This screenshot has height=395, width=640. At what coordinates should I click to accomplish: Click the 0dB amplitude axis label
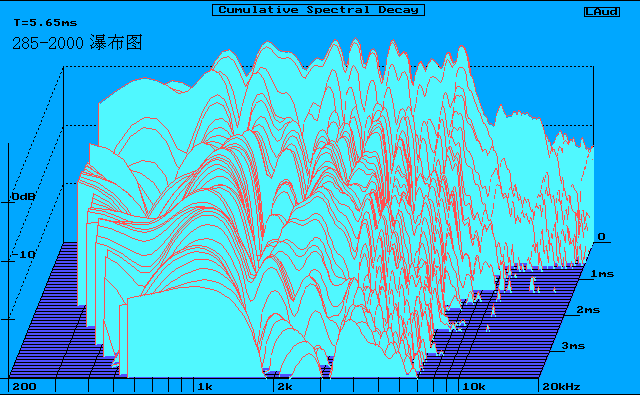click(x=23, y=197)
